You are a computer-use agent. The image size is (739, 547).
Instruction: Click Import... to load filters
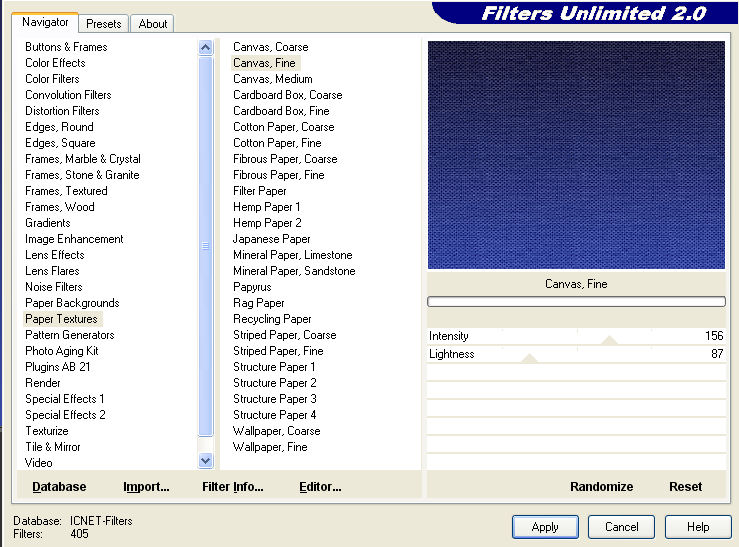click(146, 487)
